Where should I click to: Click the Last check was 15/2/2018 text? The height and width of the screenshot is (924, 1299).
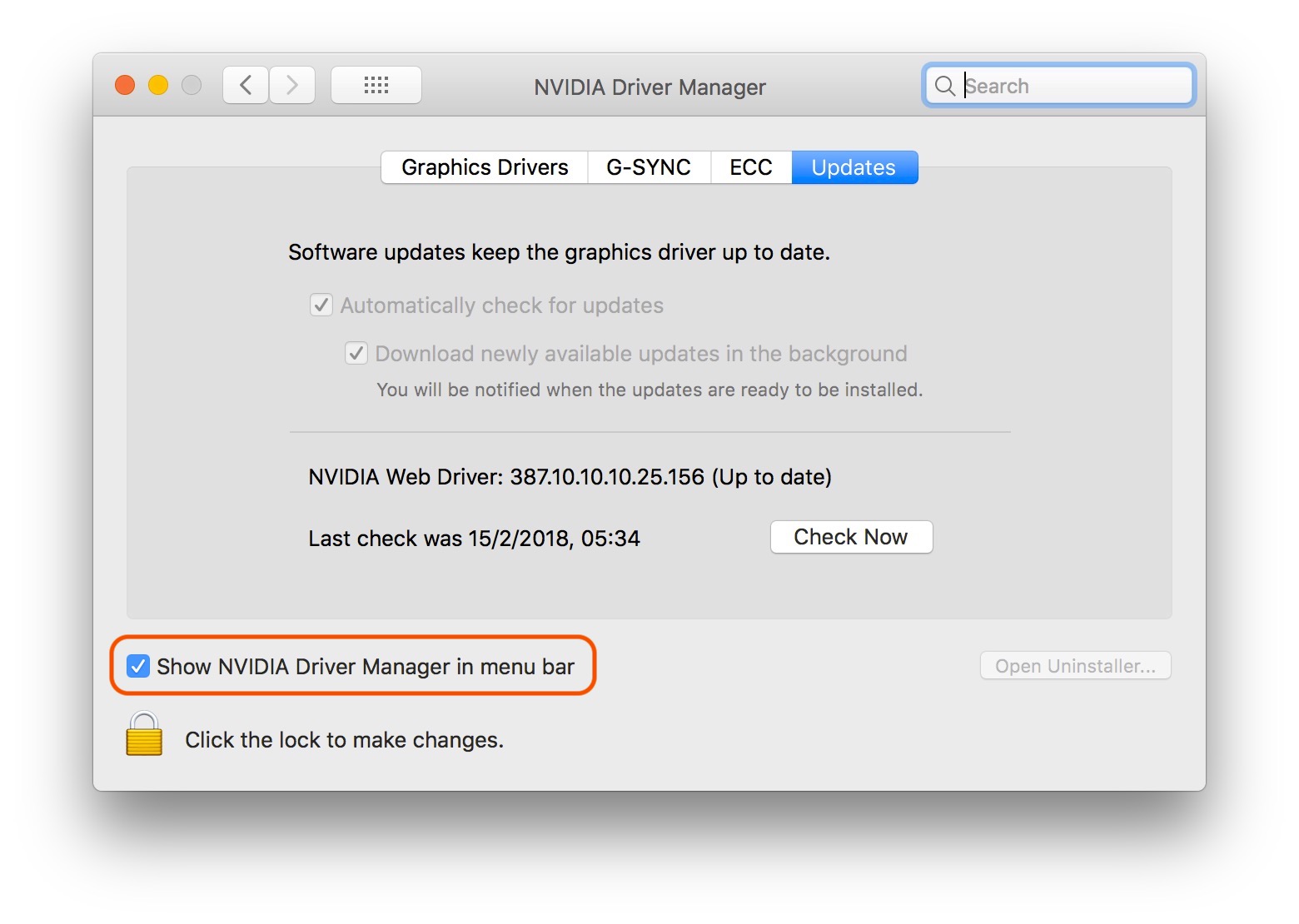point(474,539)
